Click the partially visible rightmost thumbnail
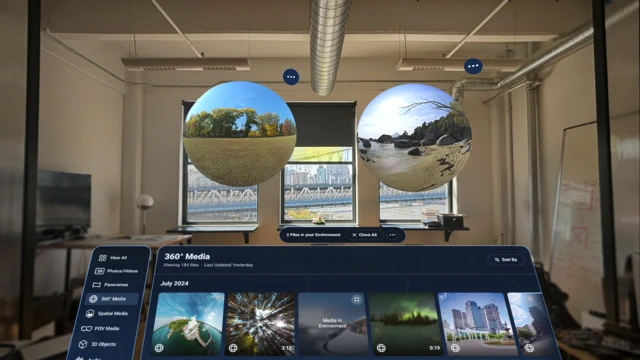 pos(529,323)
